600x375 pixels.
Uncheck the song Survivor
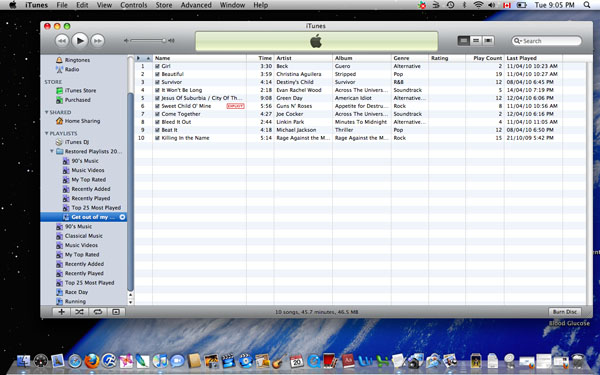(x=157, y=82)
